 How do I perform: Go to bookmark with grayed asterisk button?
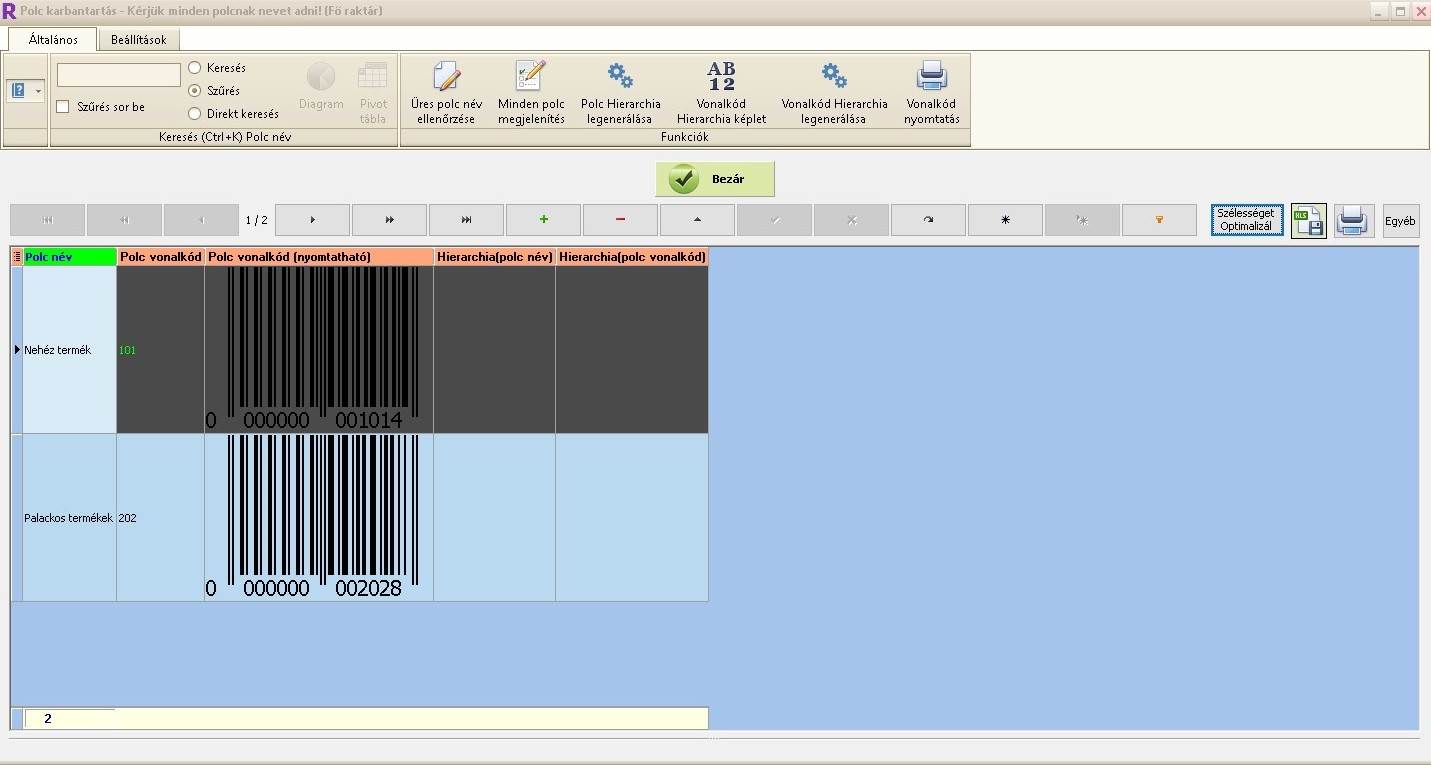1082,220
